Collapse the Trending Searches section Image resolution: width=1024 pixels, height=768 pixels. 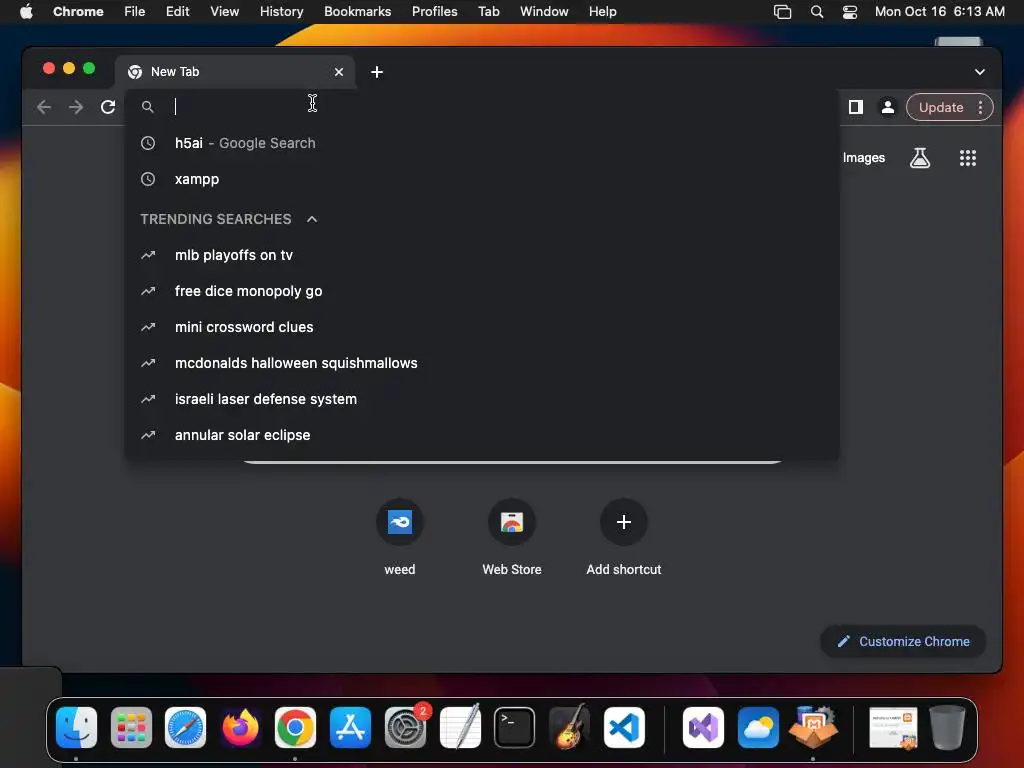coord(312,219)
